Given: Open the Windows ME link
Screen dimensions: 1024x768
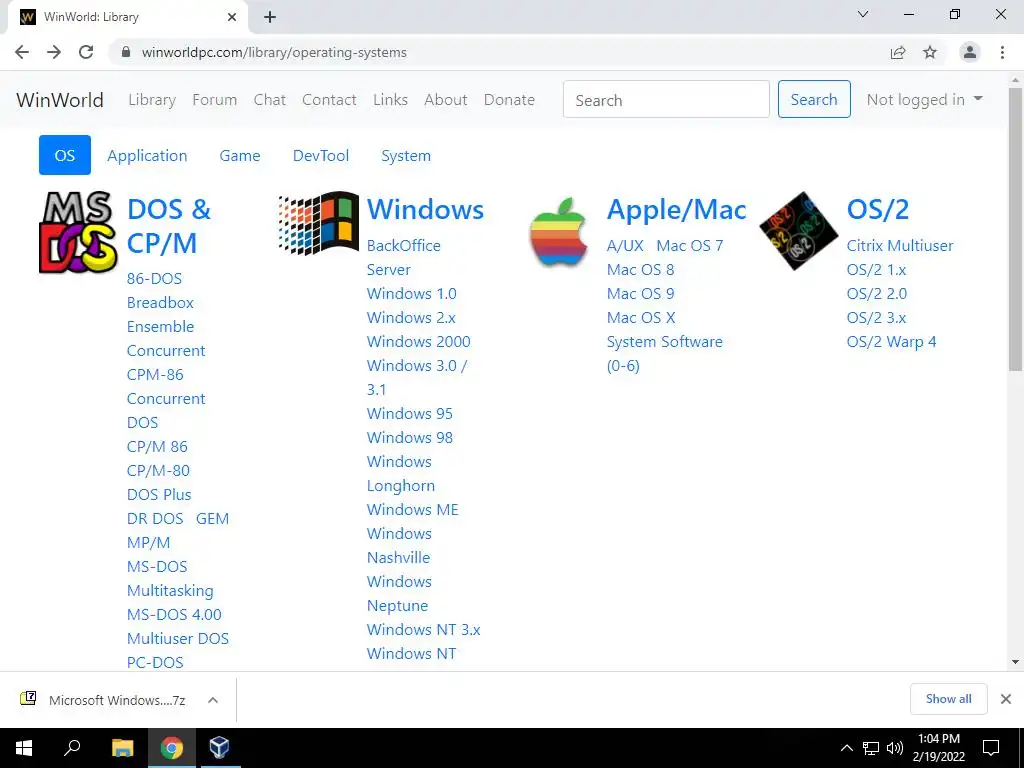Looking at the screenshot, I should click(413, 509).
